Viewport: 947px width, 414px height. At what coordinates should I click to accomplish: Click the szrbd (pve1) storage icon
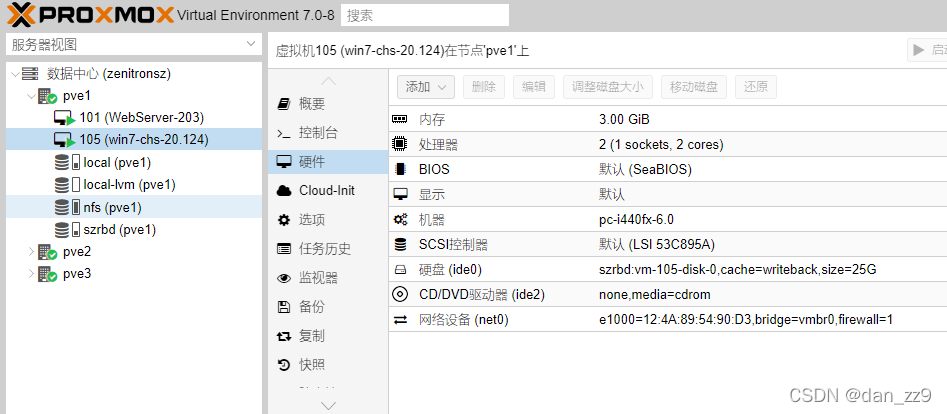click(67, 230)
